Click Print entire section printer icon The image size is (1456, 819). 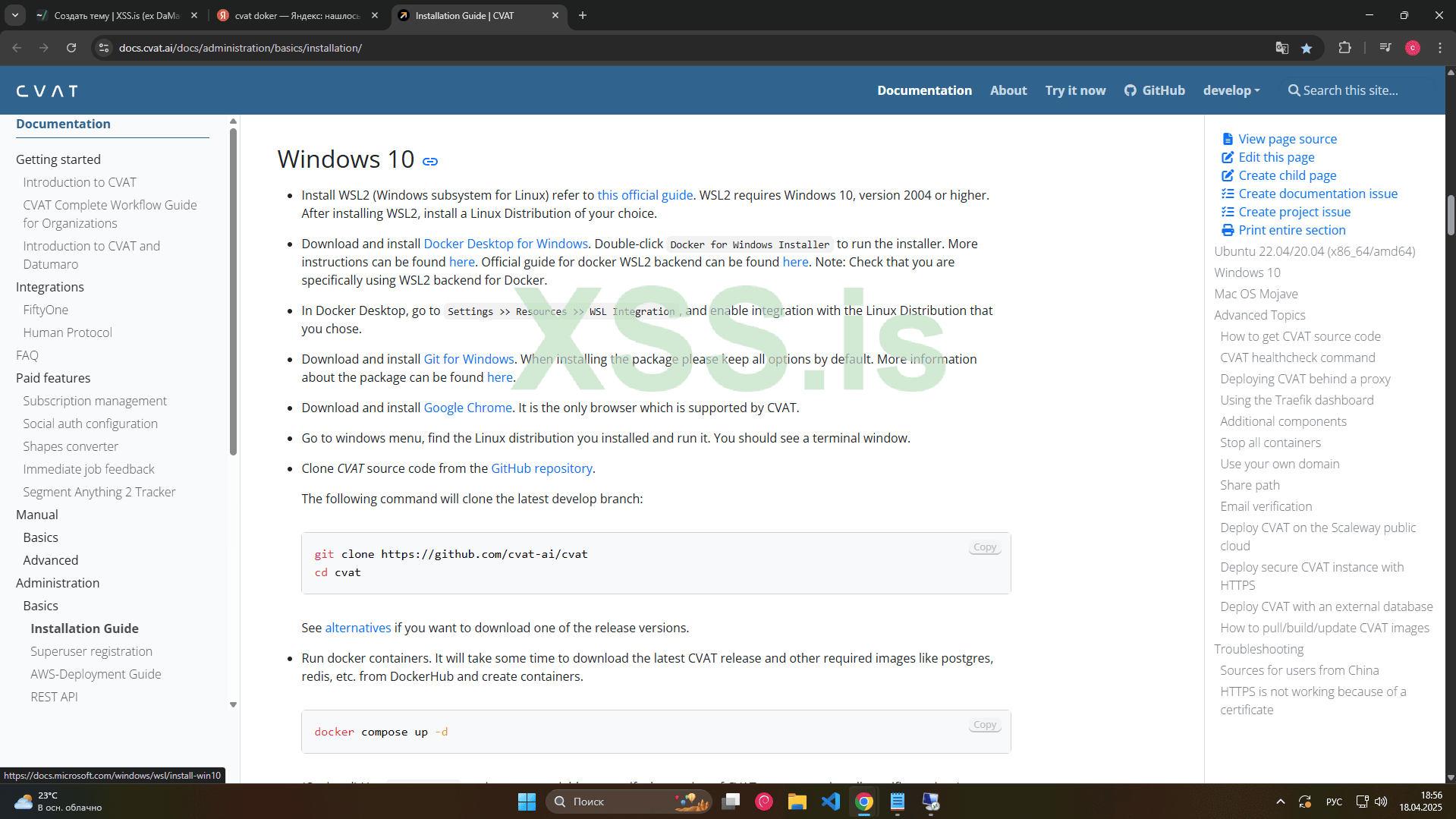pos(1228,230)
